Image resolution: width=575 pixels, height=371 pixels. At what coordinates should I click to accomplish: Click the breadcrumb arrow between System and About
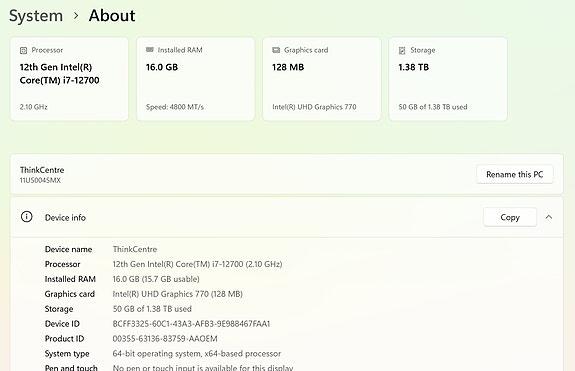(x=76, y=16)
